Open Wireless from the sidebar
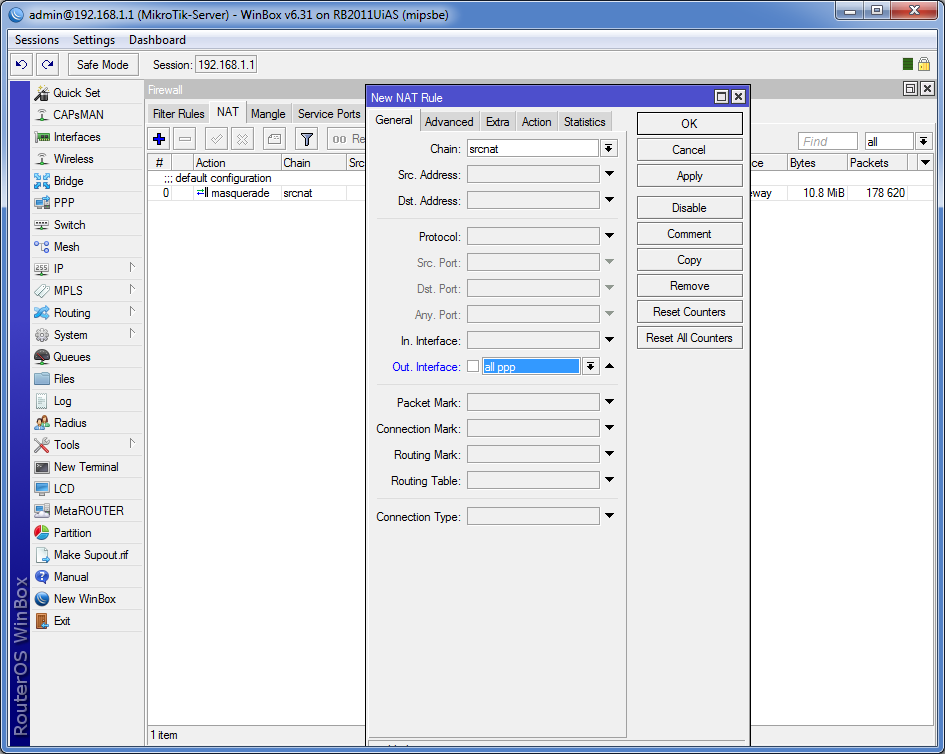Image resolution: width=945 pixels, height=754 pixels. [x=73, y=159]
